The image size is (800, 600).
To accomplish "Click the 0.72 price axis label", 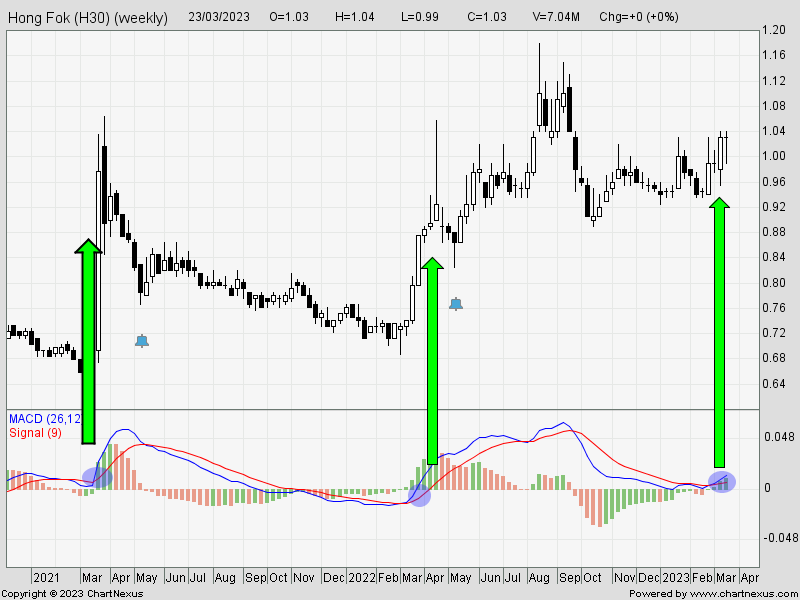I will 773,333.
